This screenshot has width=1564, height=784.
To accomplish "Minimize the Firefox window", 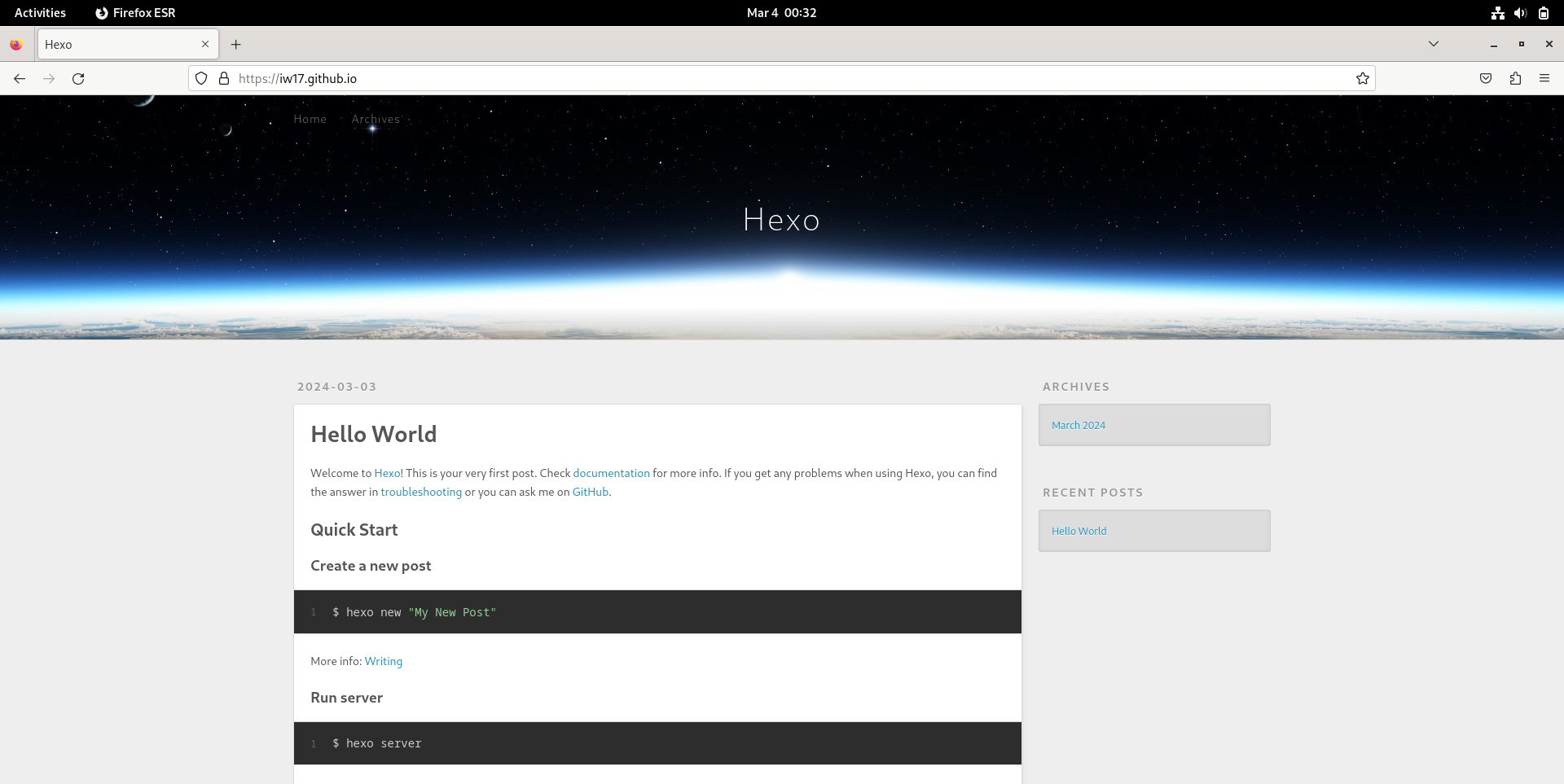I will pos(1494,44).
